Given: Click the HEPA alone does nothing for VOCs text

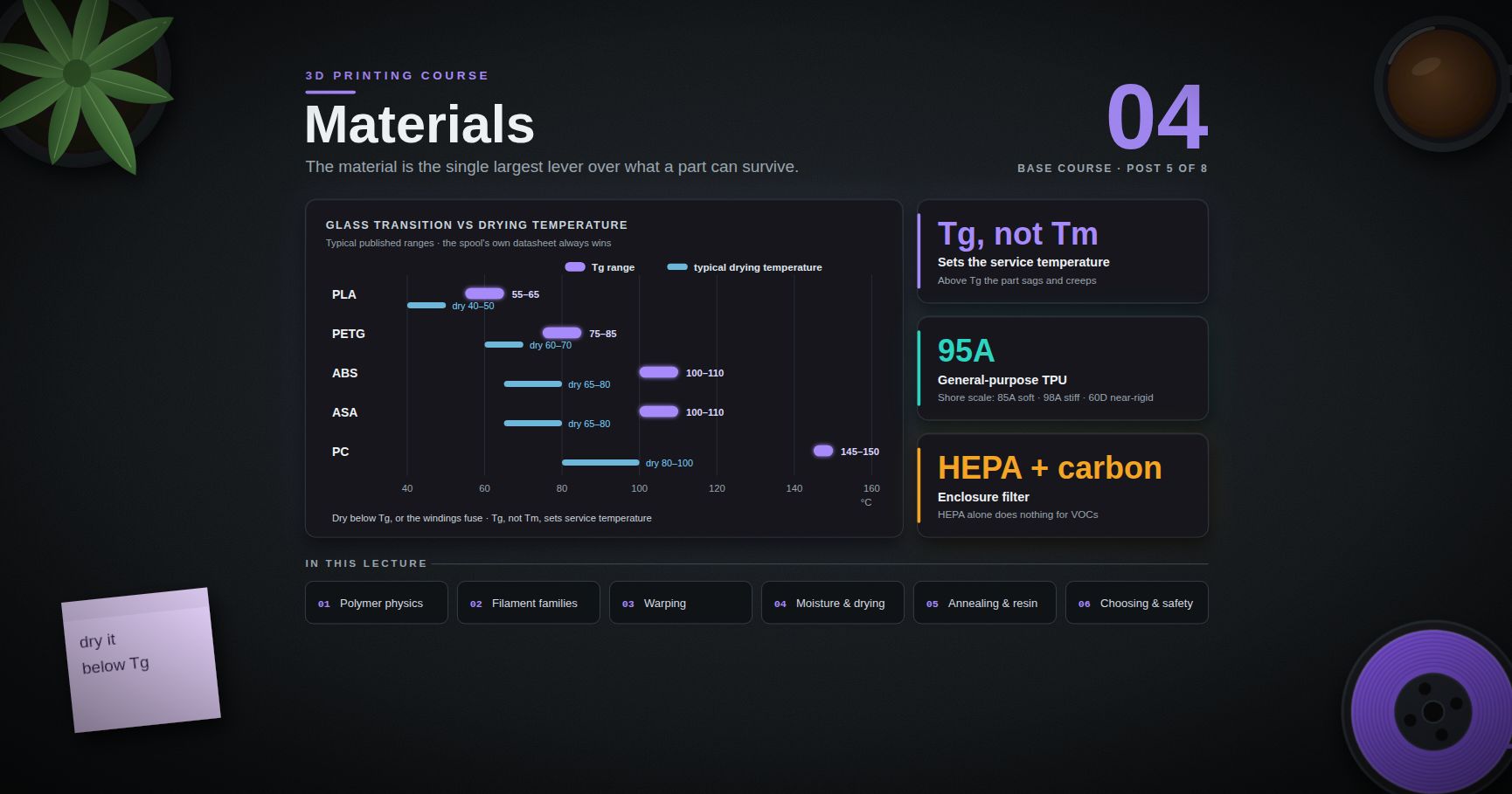Looking at the screenshot, I should point(1018,514).
